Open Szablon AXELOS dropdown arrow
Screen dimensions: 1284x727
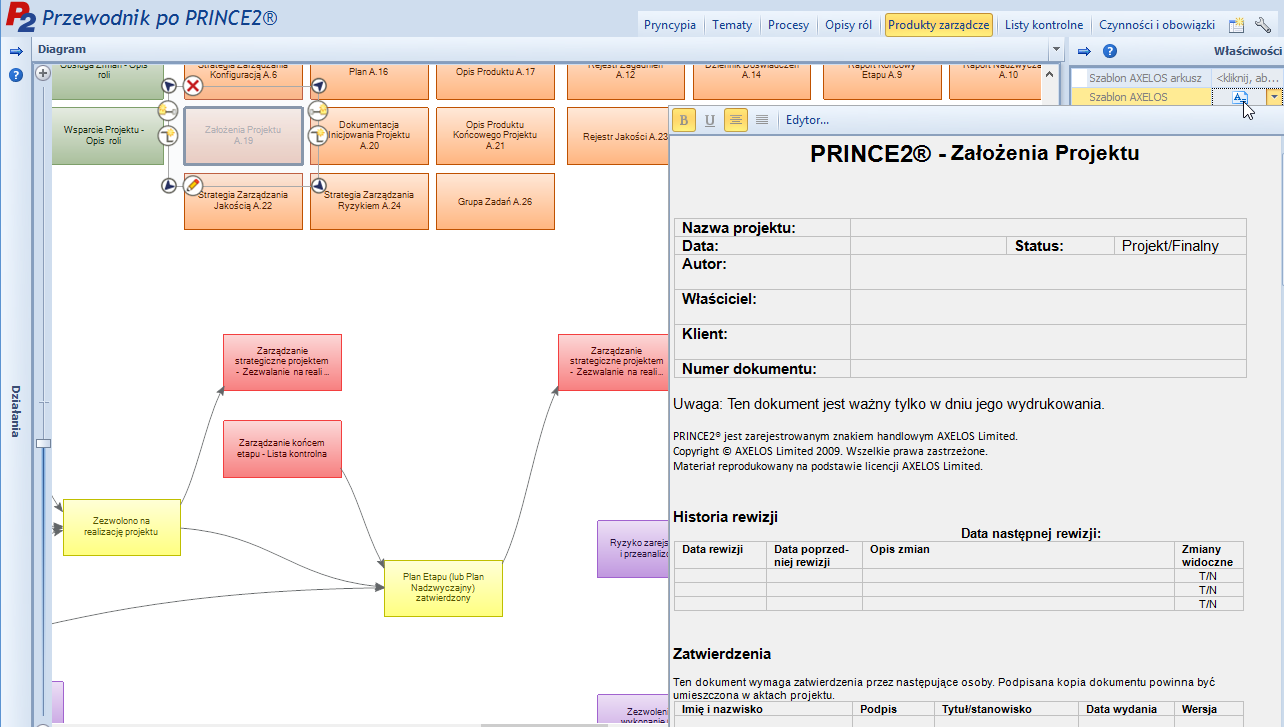tap(1274, 97)
